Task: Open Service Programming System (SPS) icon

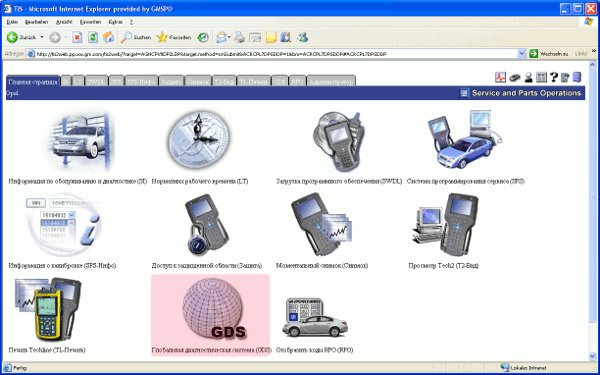Action: pyautogui.click(x=465, y=140)
